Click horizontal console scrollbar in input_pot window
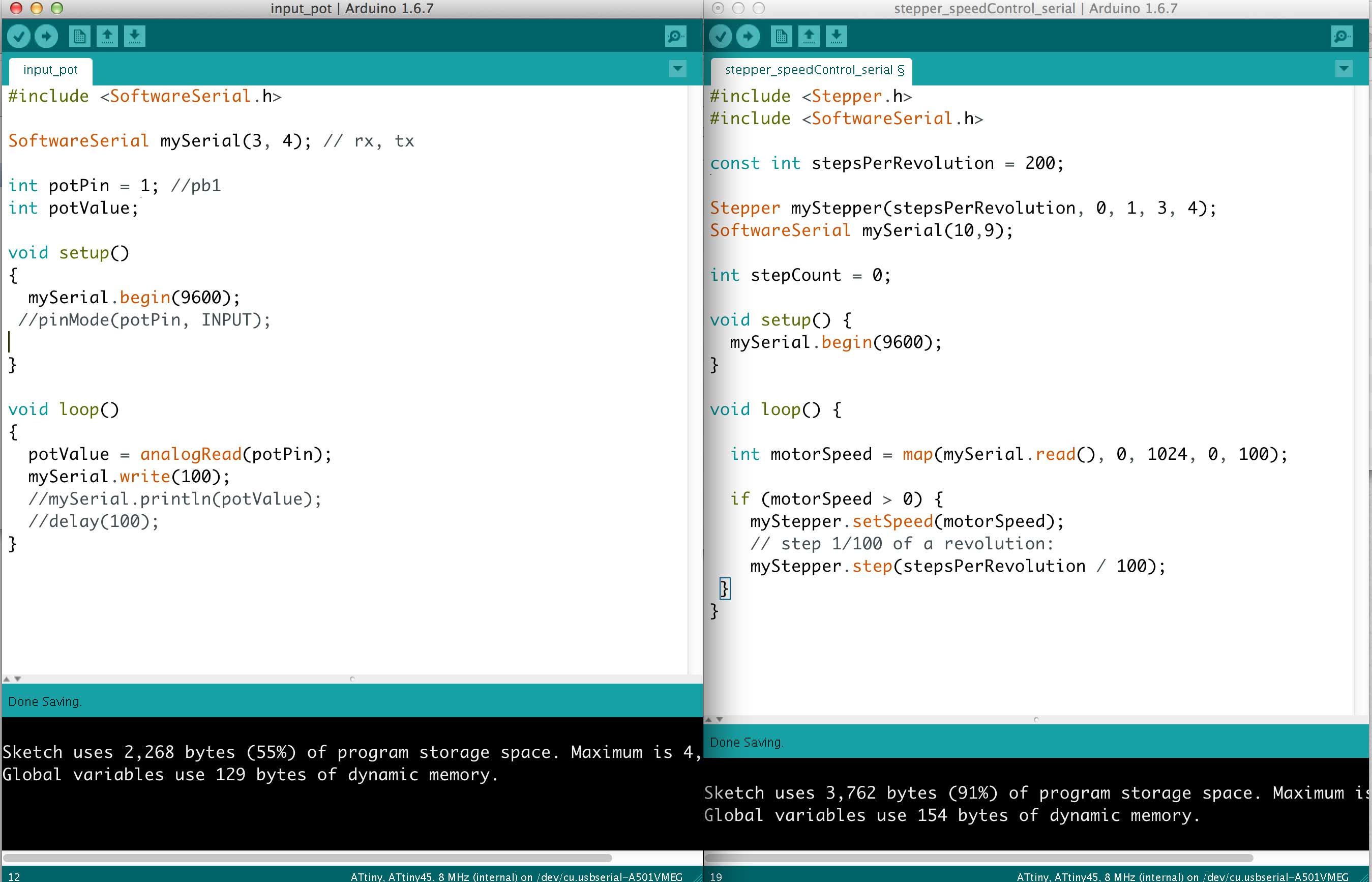 pyautogui.click(x=308, y=858)
